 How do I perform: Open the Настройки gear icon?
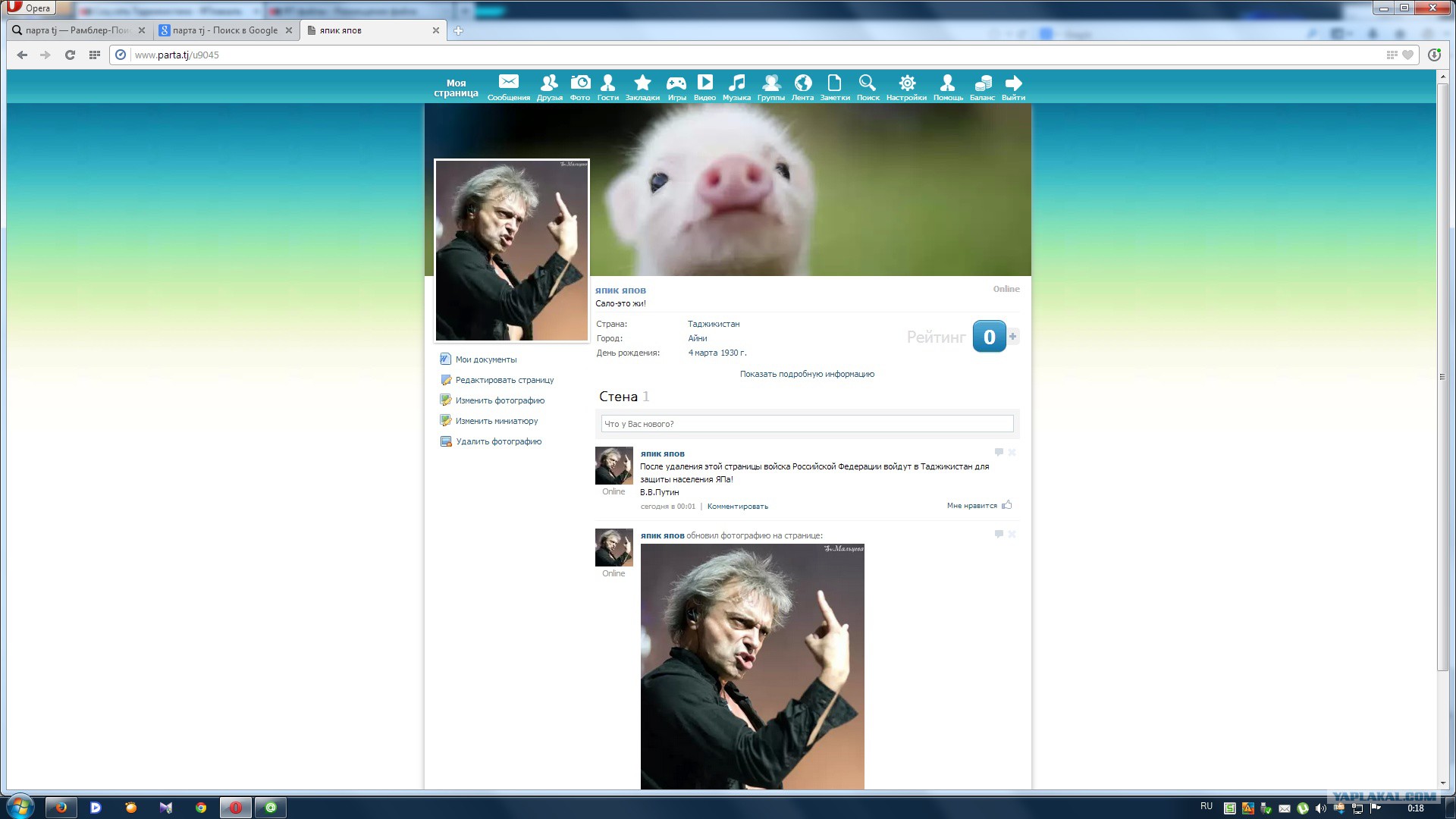click(906, 86)
